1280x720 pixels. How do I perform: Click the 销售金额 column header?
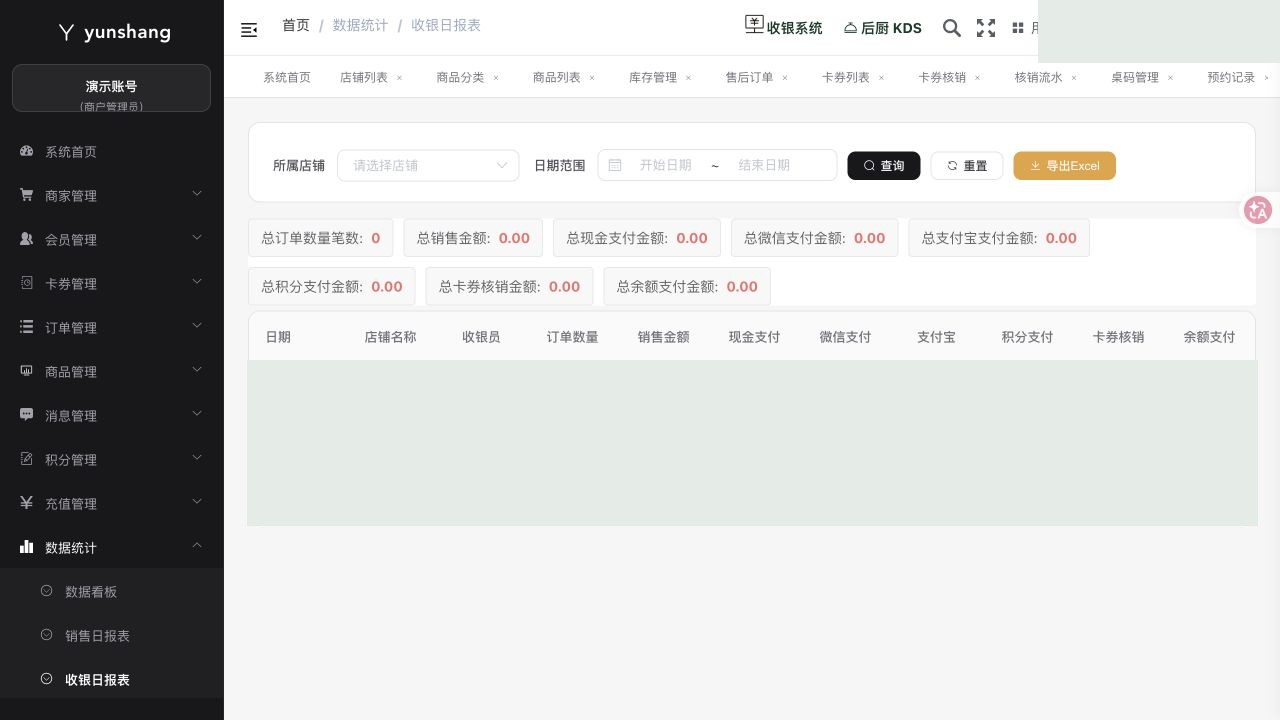pos(663,337)
